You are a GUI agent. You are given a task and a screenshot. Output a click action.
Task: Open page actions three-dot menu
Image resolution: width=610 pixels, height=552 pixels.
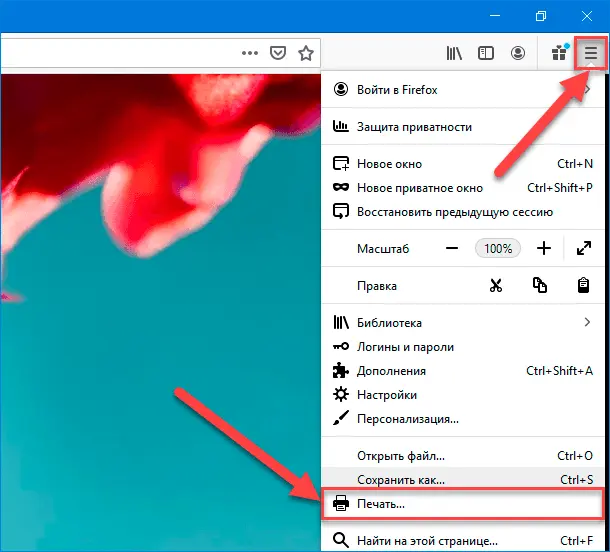[x=250, y=52]
